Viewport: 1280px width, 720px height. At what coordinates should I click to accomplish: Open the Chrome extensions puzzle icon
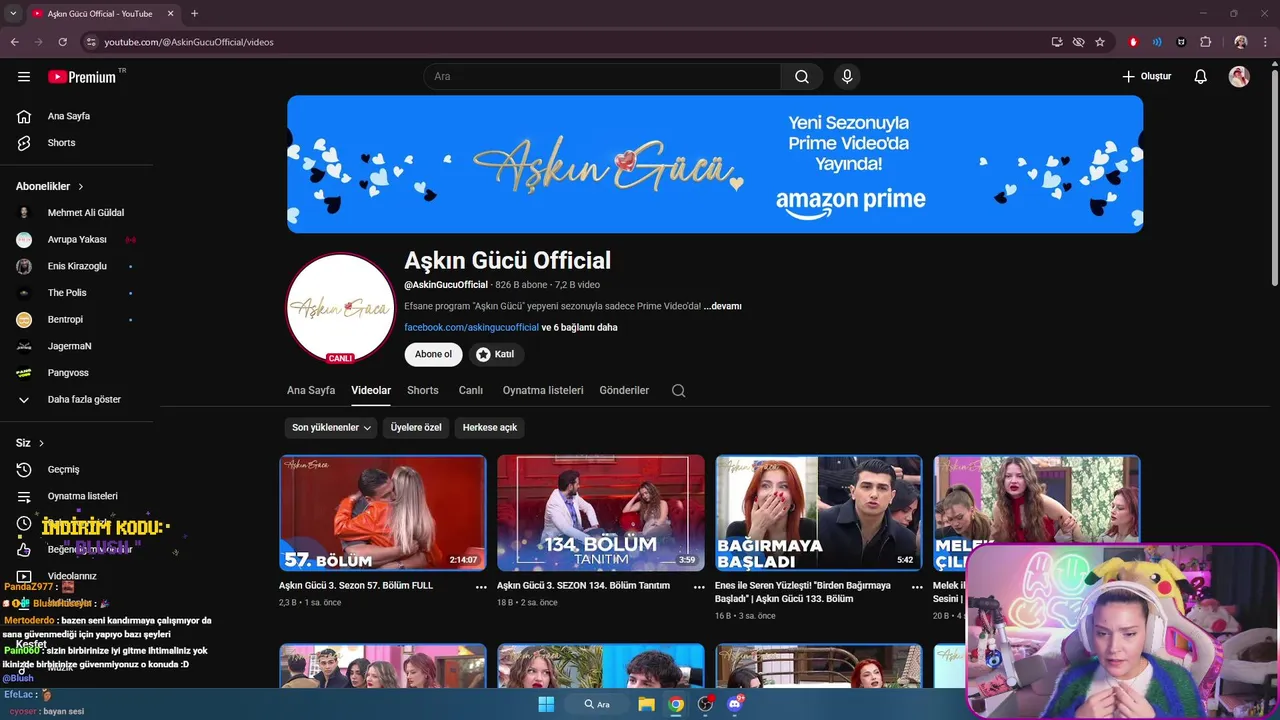coord(1205,42)
